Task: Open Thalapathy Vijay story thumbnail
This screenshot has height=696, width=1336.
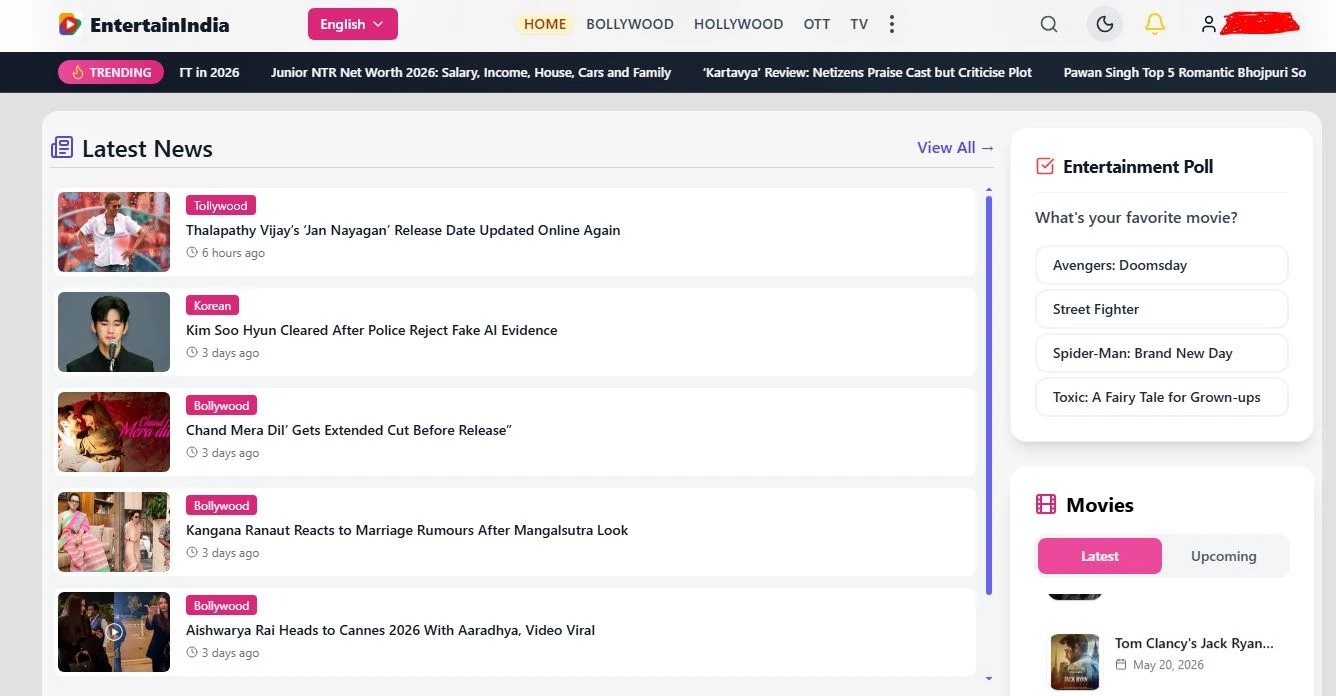Action: [114, 232]
